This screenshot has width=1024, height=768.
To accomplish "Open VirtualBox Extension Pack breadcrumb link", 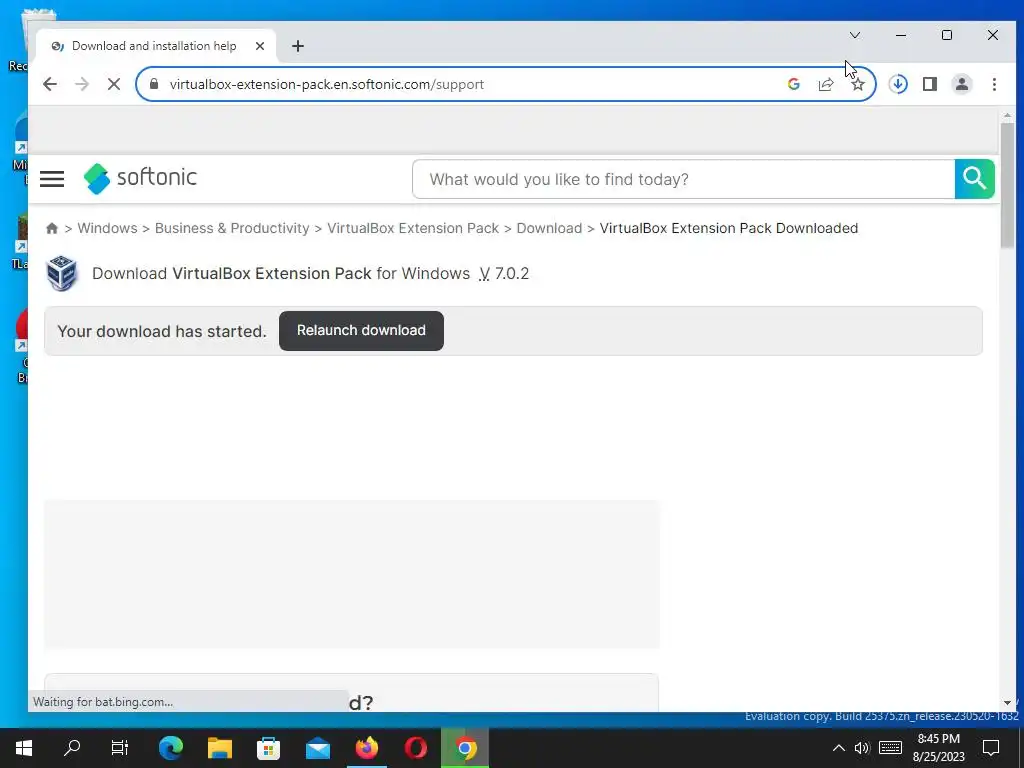I will 413,229.
